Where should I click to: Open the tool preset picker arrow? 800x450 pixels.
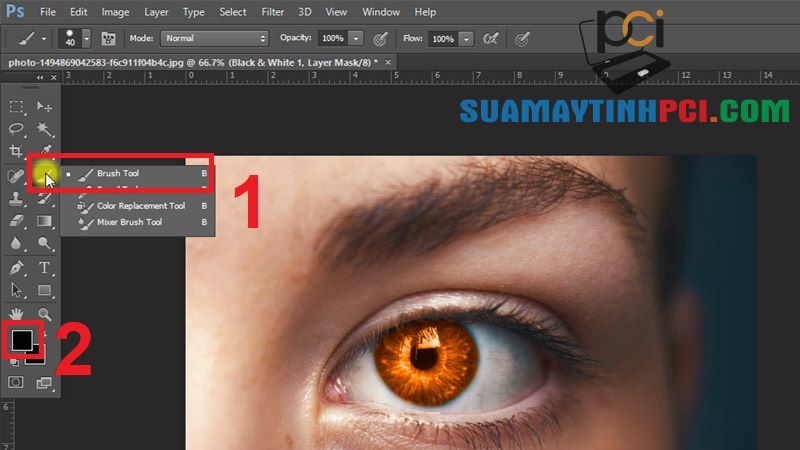tap(44, 39)
